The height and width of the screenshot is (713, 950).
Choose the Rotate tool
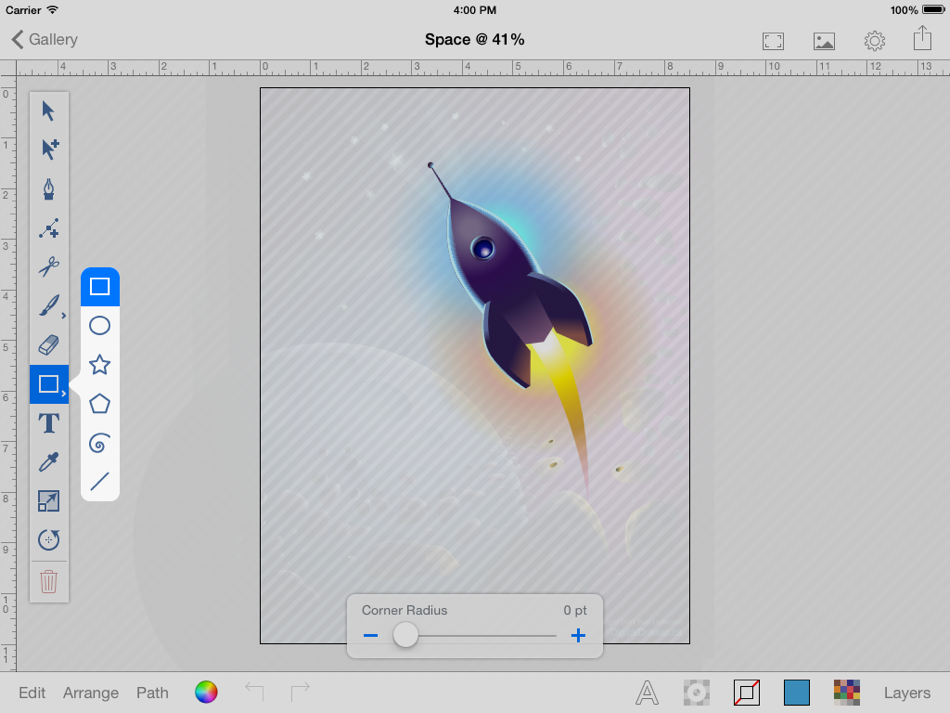point(49,540)
